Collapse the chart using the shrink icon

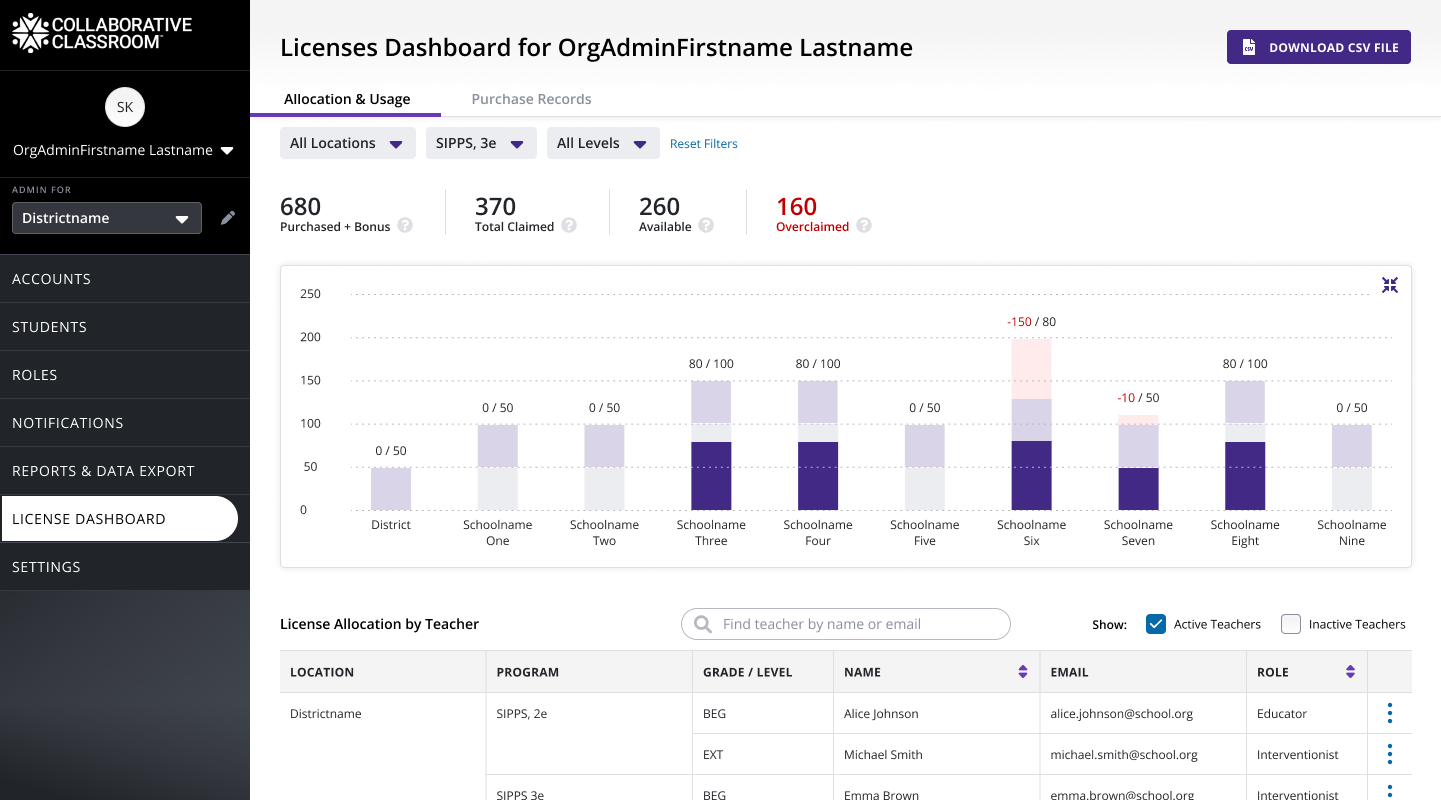coord(1389,286)
